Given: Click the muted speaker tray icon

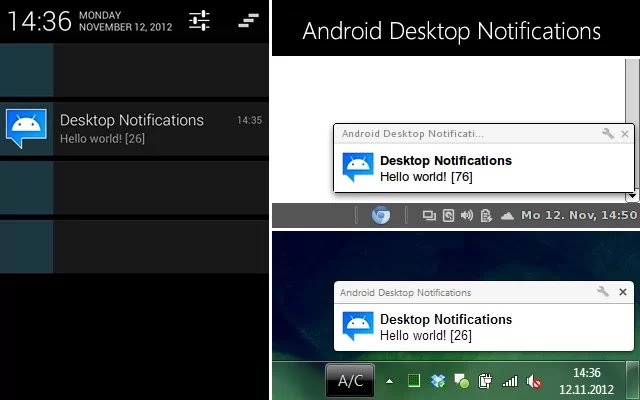Looking at the screenshot, I should [x=534, y=382].
